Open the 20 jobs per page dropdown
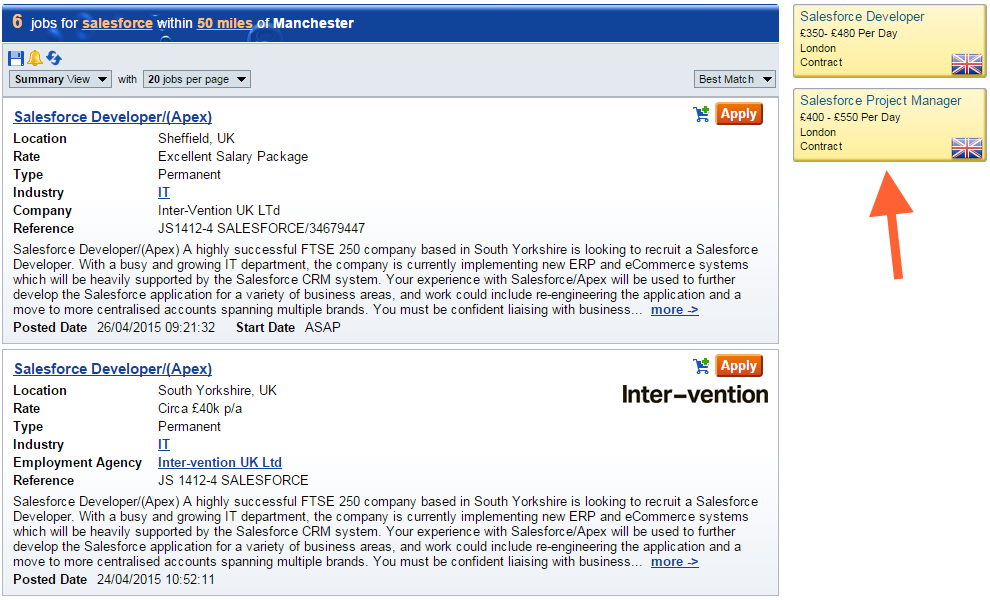Image resolution: width=990 pixels, height=600 pixels. click(x=196, y=79)
